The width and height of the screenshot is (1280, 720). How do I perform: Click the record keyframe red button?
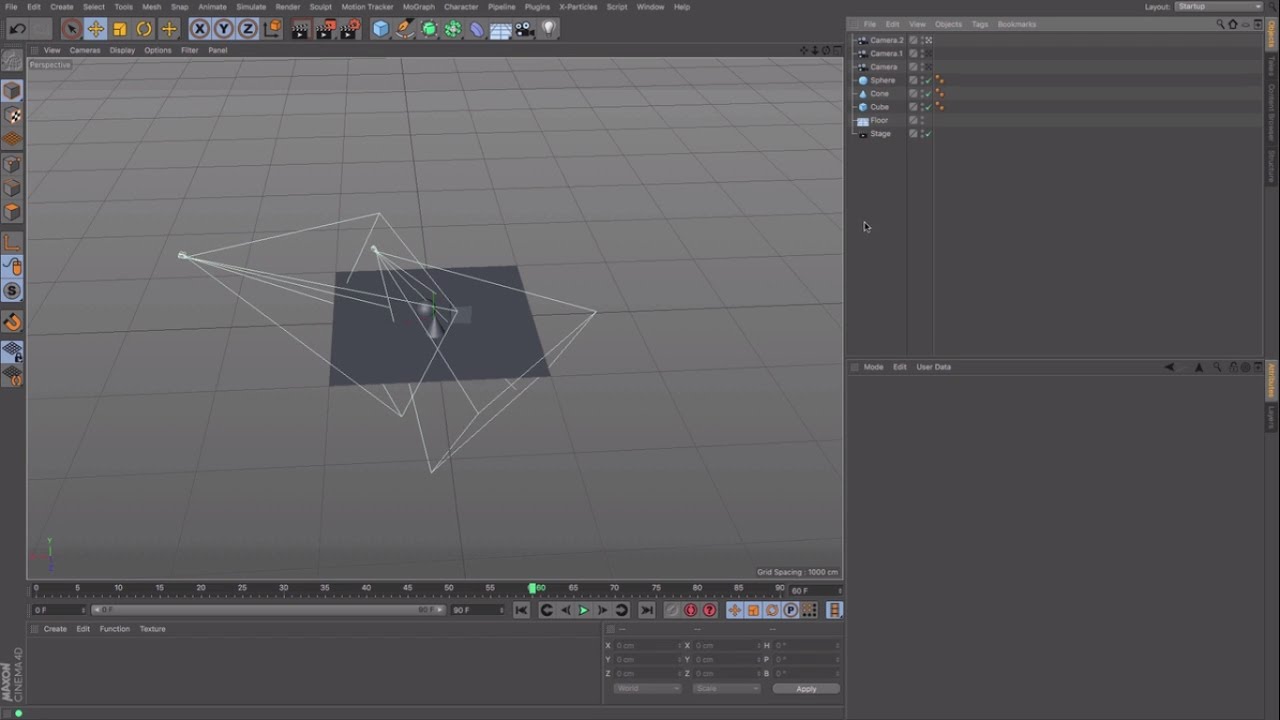click(x=690, y=610)
